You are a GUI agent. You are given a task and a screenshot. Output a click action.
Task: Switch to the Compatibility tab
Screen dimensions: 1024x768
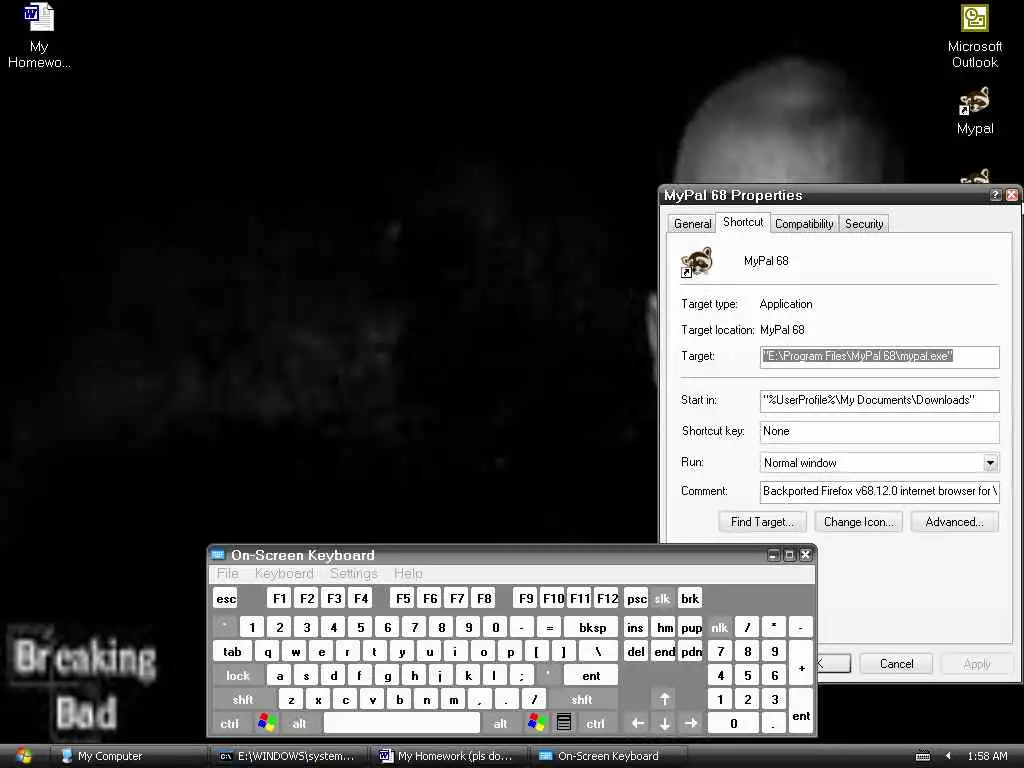tap(804, 223)
